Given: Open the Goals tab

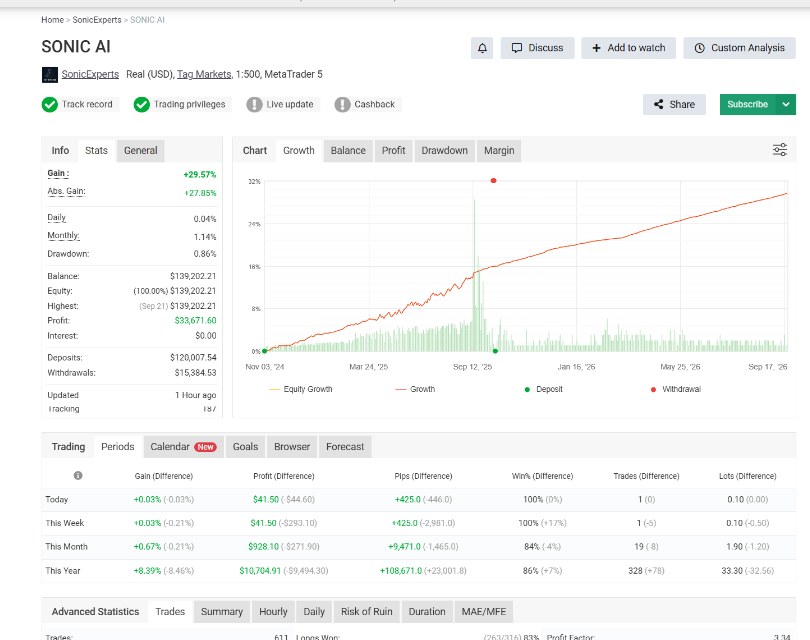Looking at the screenshot, I should [x=245, y=447].
